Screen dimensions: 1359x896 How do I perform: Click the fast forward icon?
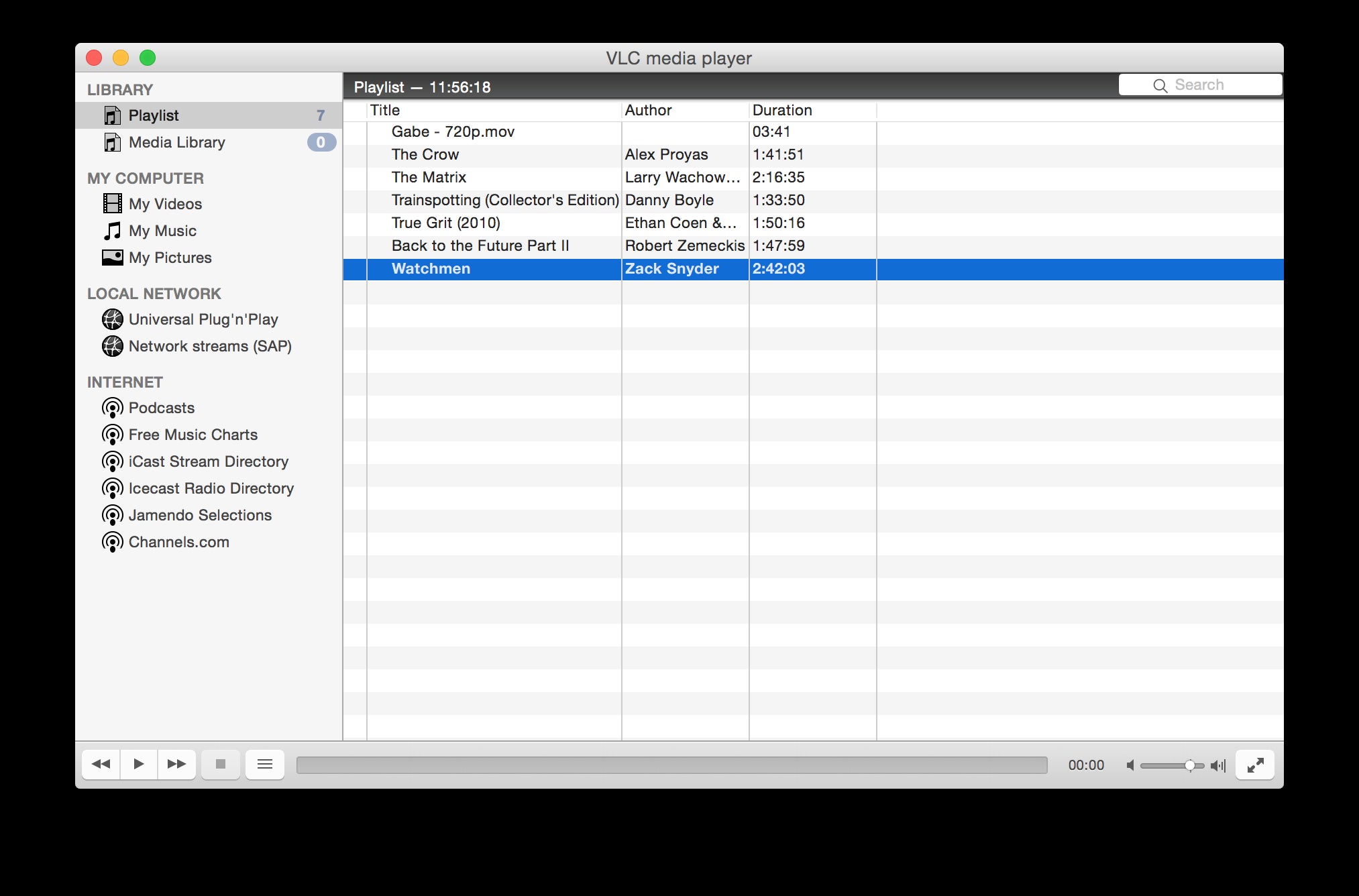click(176, 765)
